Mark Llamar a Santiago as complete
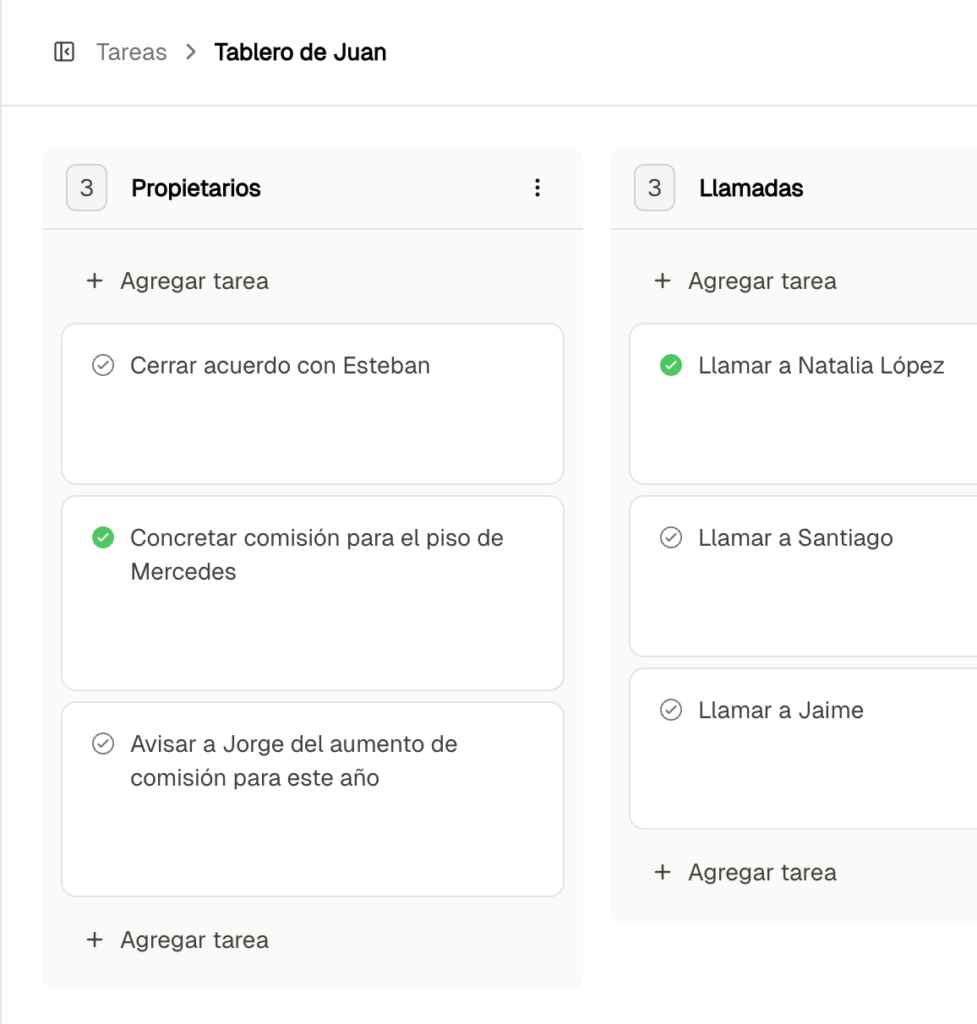This screenshot has width=977, height=1024. pyautogui.click(x=671, y=538)
